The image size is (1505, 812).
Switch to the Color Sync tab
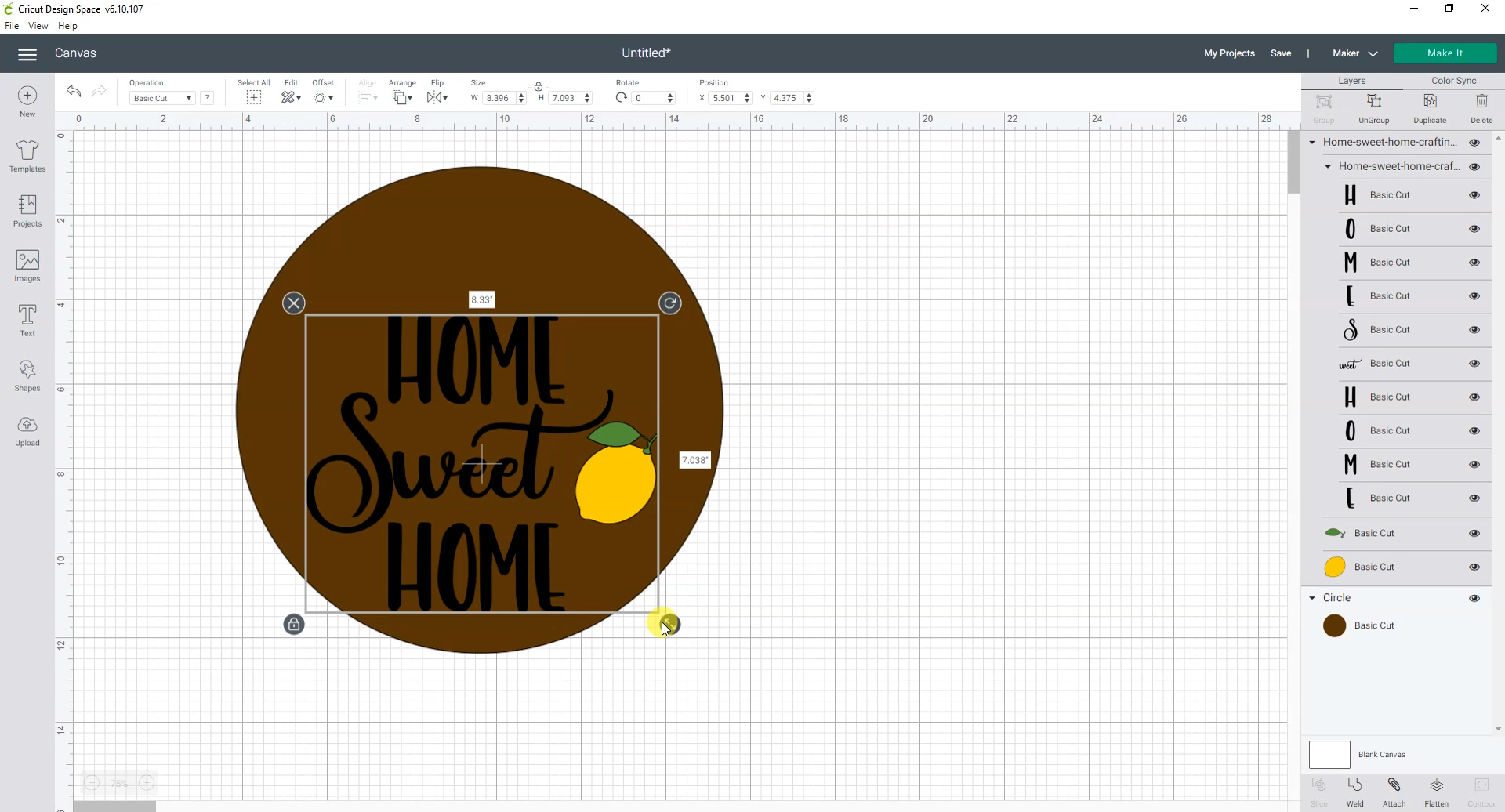coord(1453,81)
